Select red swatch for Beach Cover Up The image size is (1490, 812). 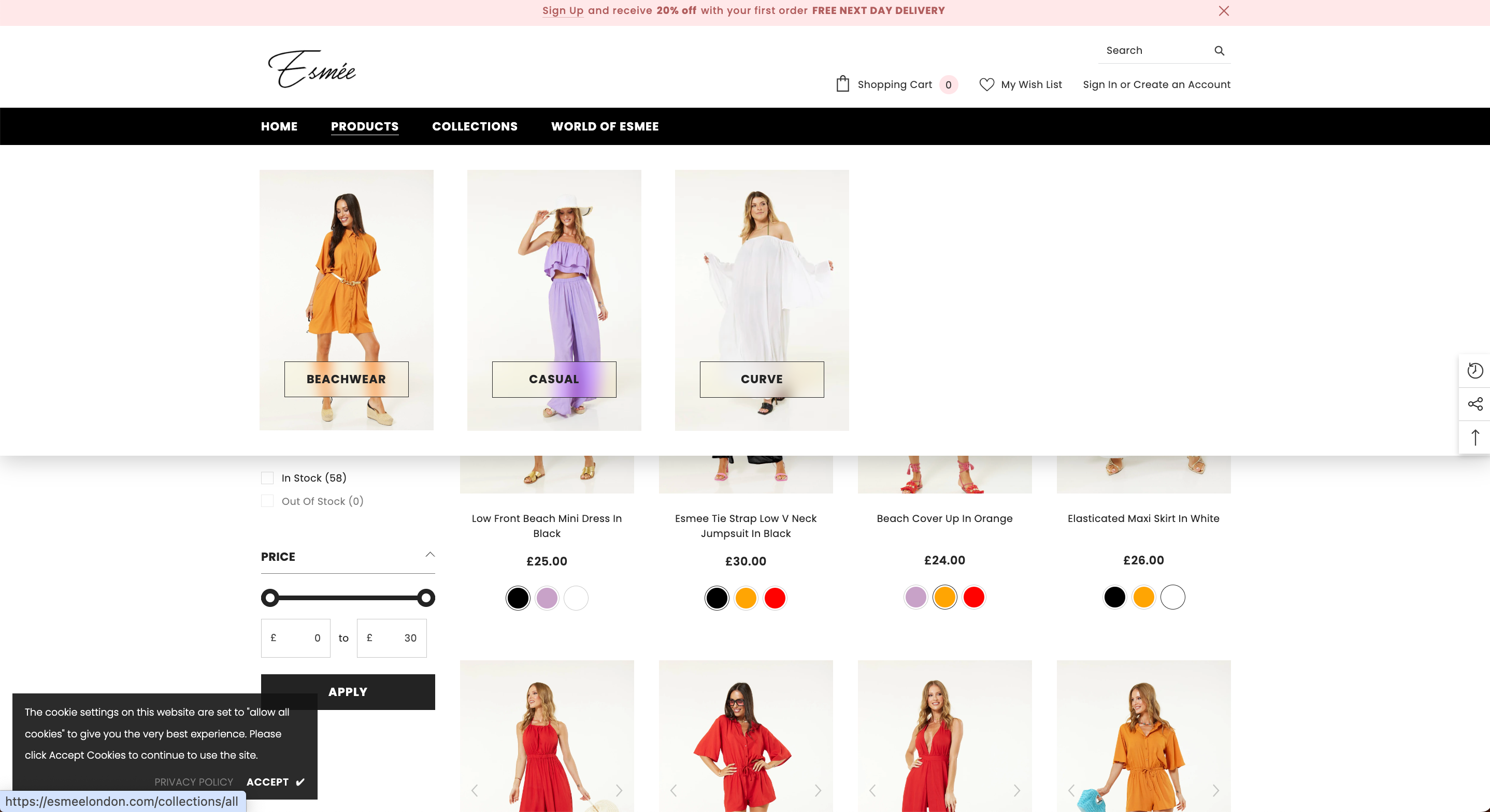coord(973,597)
